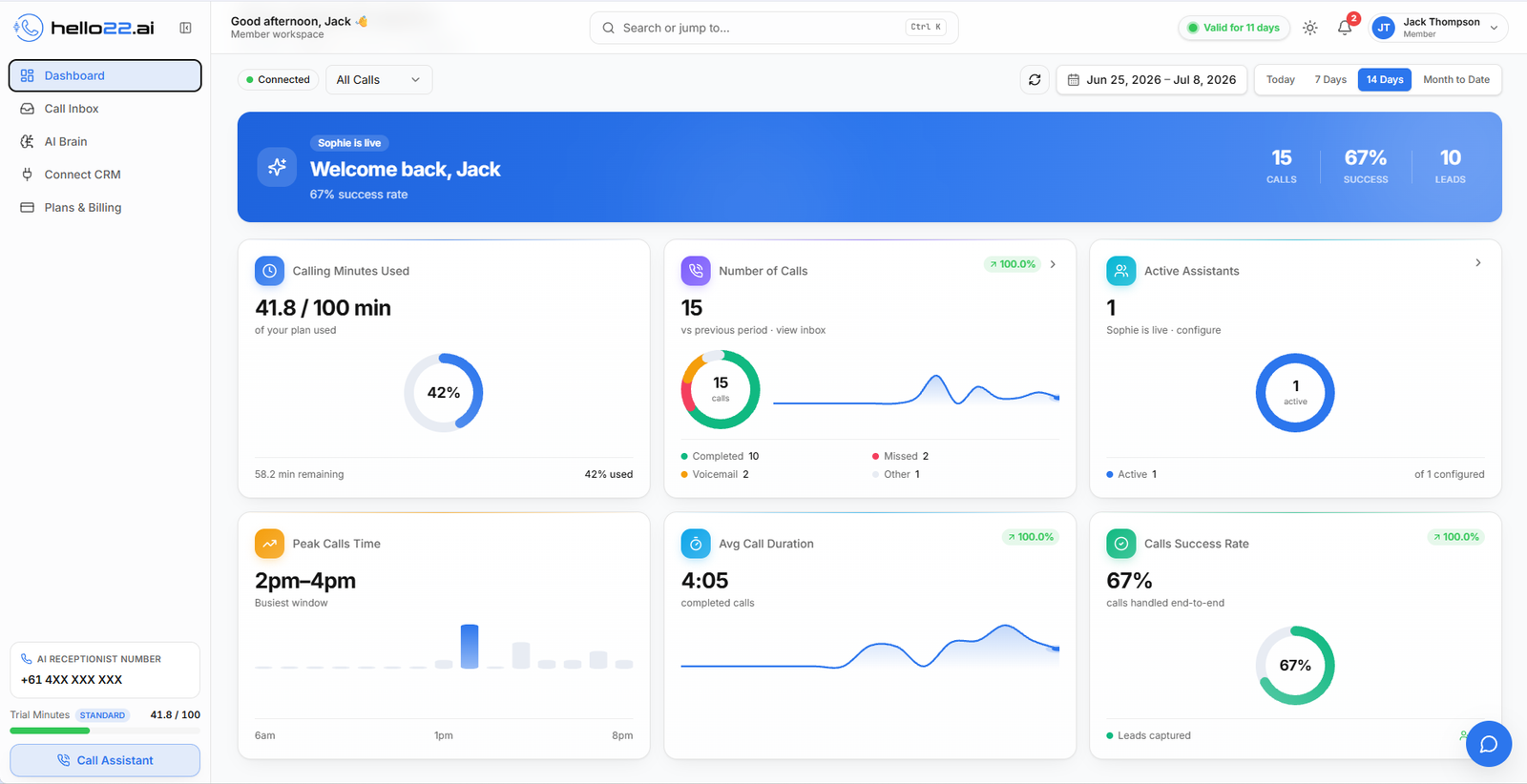Select the Month to Date tab
Screen dimensions: 1527x784
[x=1456, y=80]
